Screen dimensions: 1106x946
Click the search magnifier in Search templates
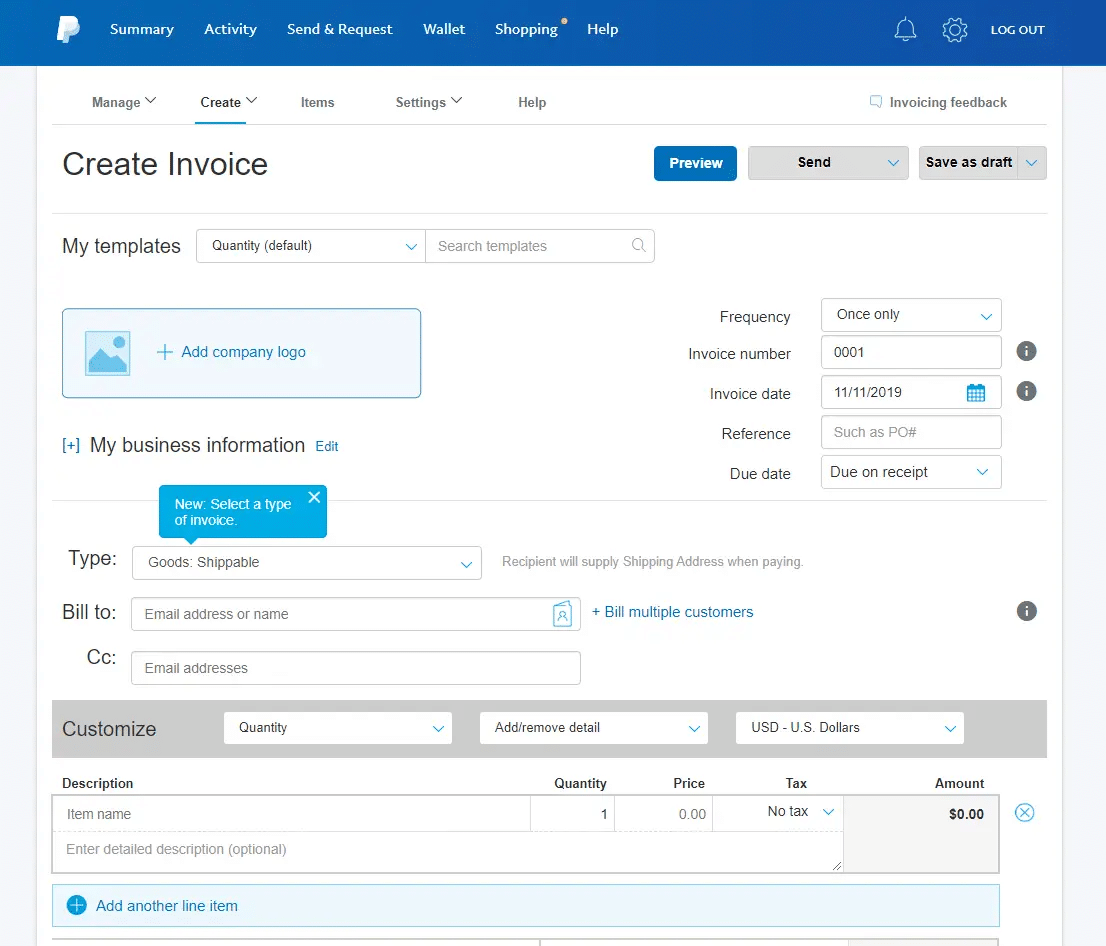[638, 246]
